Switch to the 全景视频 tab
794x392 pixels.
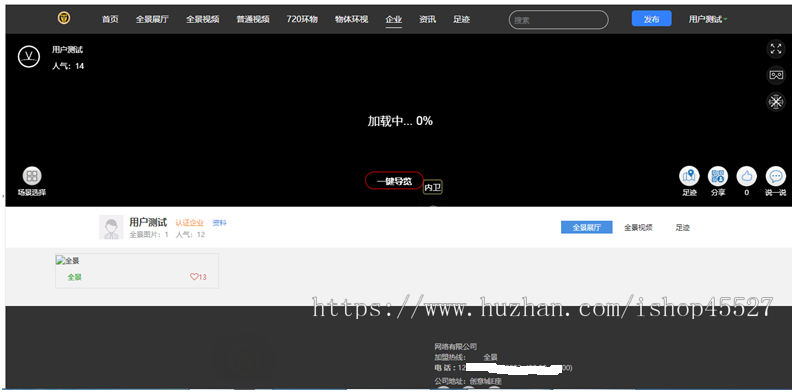[x=638, y=228]
